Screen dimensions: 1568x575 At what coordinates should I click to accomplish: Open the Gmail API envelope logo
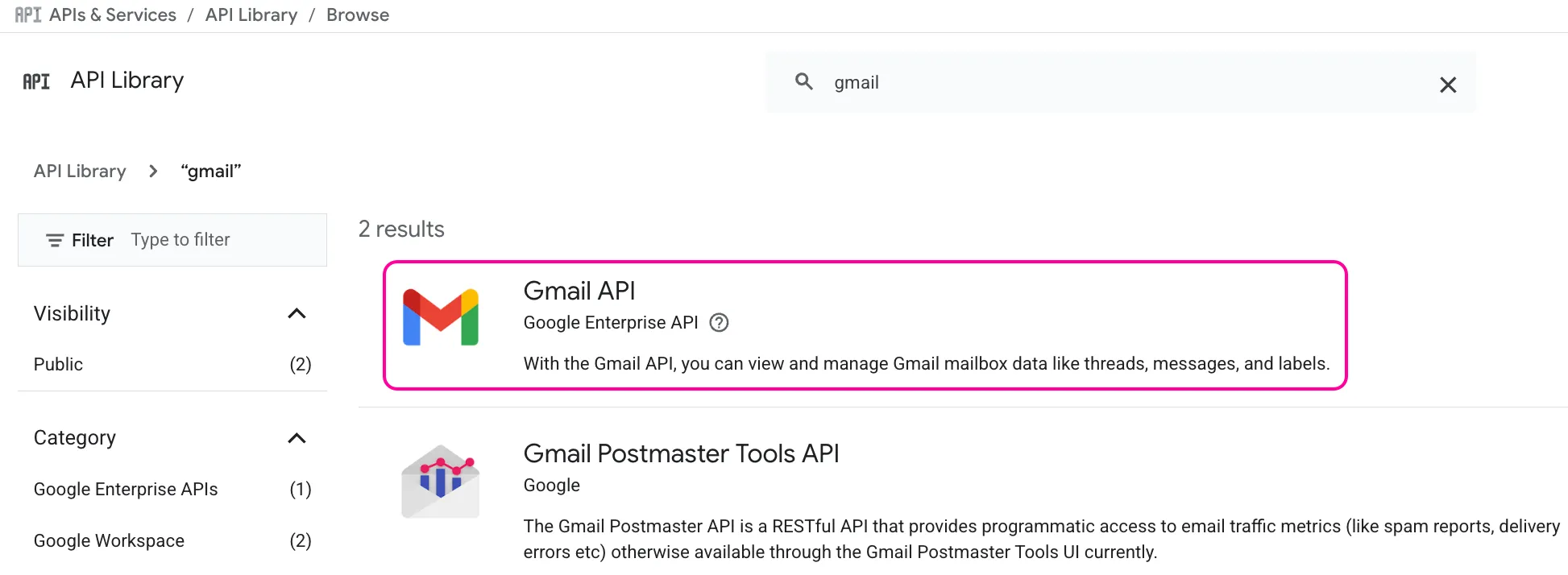pos(441,316)
